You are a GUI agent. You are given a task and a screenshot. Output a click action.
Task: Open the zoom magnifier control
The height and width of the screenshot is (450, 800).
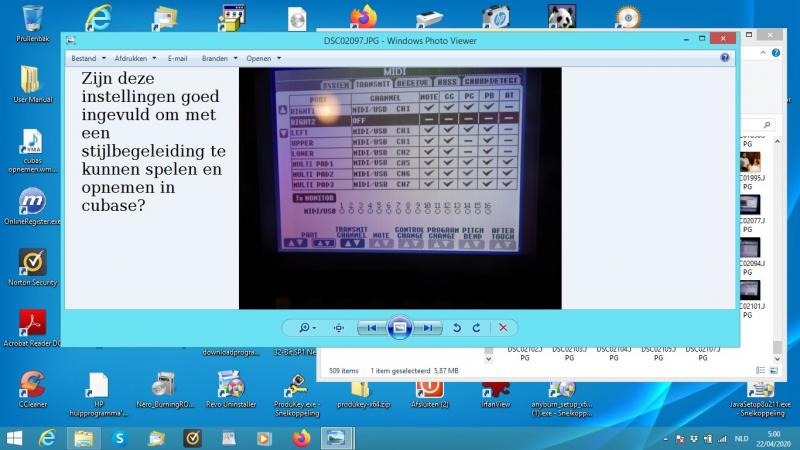(307, 328)
